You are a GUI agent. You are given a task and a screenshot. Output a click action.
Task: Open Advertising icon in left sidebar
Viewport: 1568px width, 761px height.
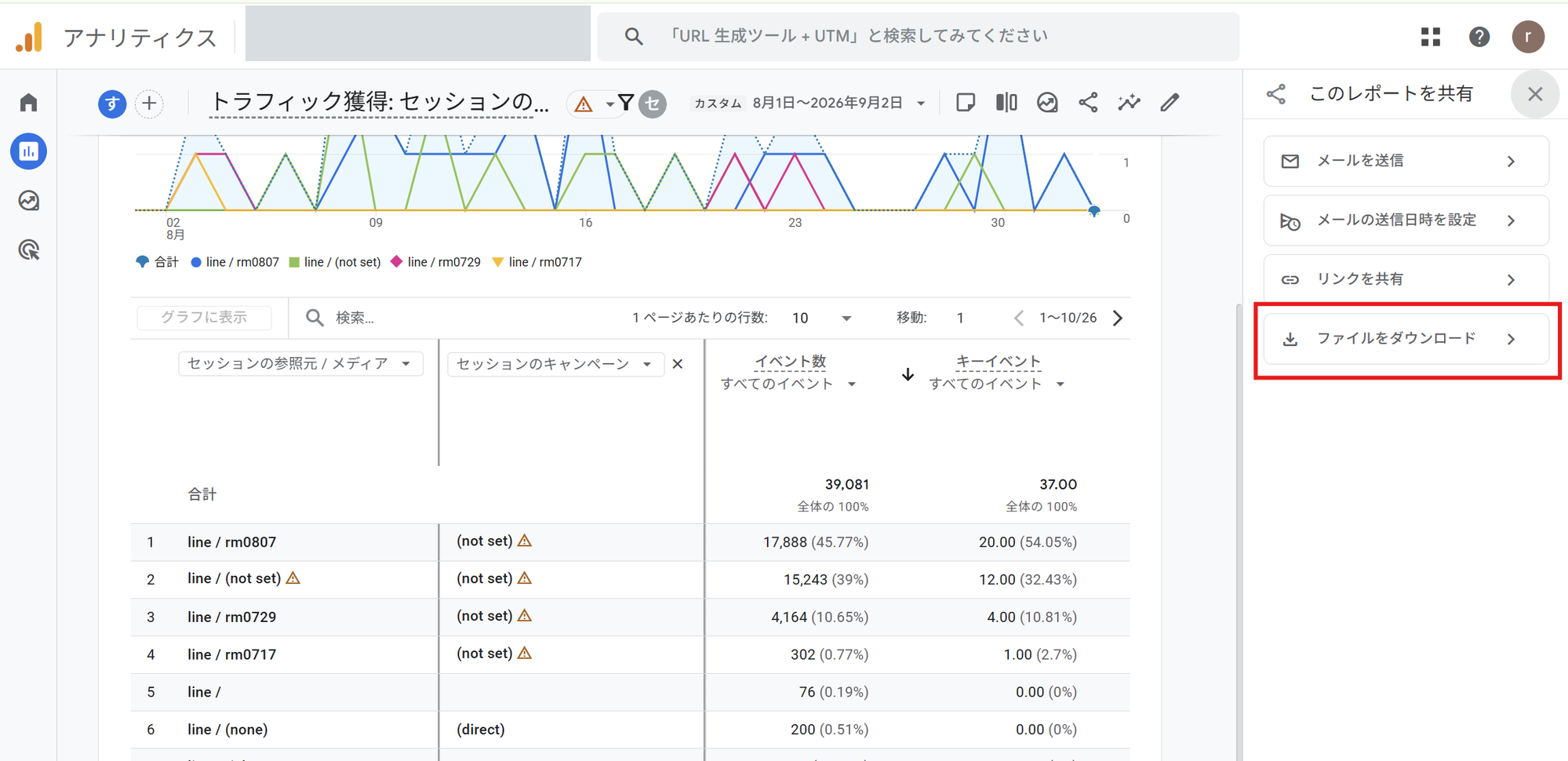coord(29,250)
